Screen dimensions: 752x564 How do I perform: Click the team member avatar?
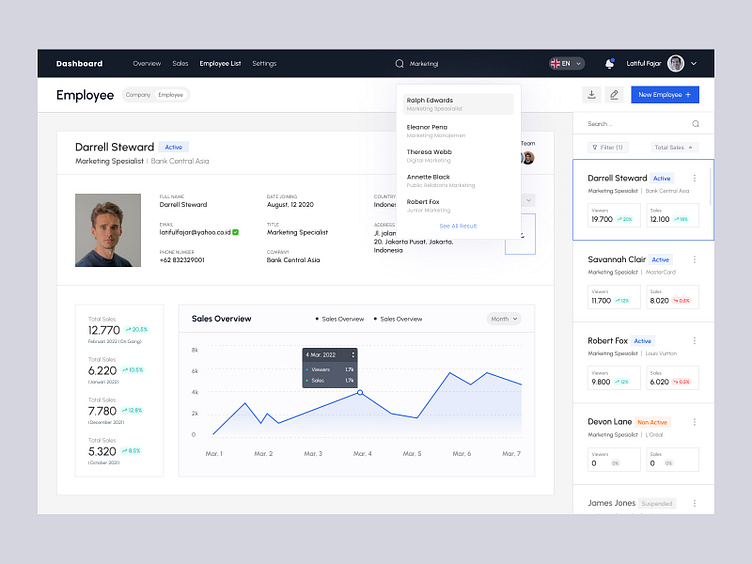click(529, 158)
